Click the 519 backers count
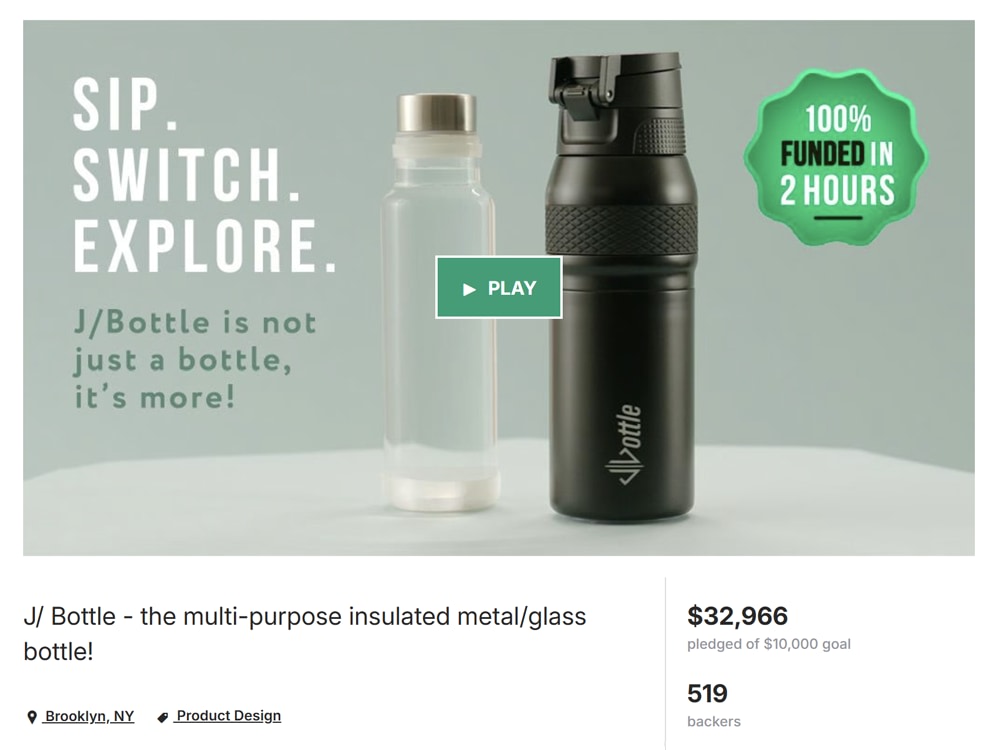The image size is (1000, 750). [x=707, y=693]
